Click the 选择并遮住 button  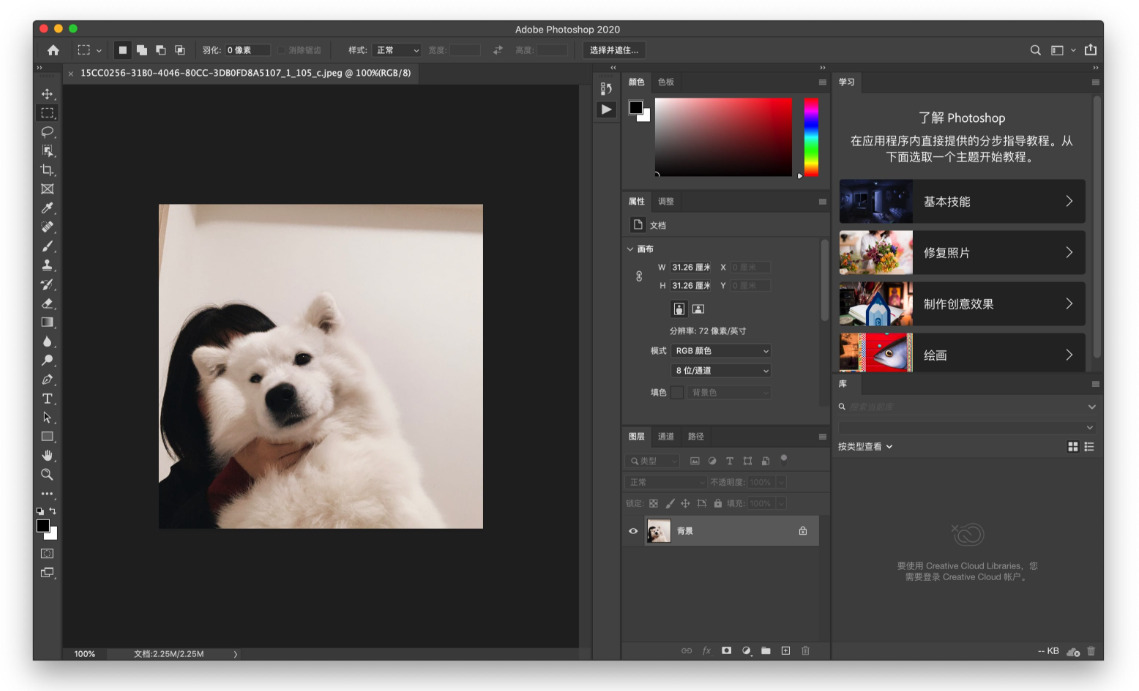tap(614, 50)
